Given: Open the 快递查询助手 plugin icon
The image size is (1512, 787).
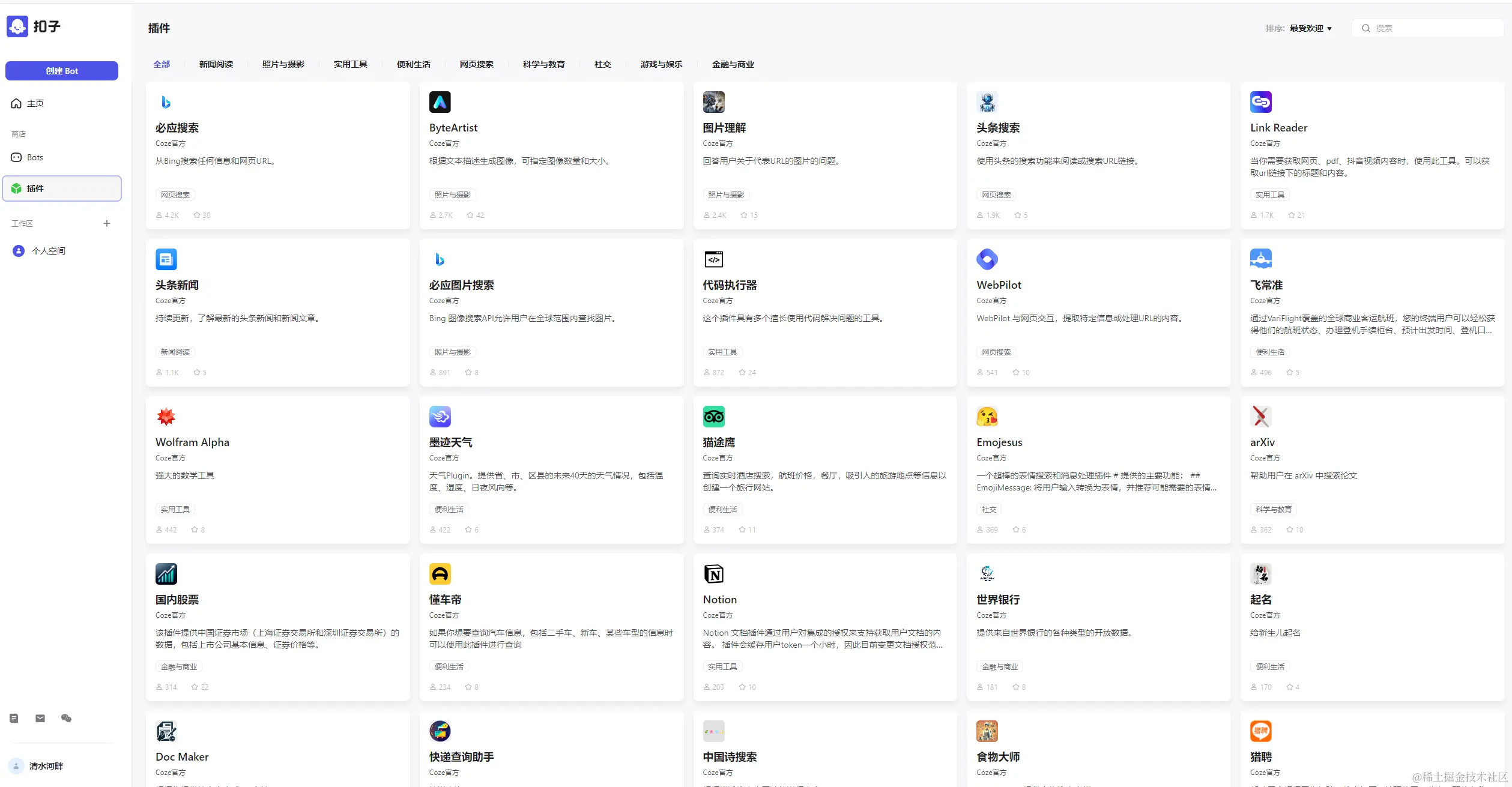Looking at the screenshot, I should 440,731.
